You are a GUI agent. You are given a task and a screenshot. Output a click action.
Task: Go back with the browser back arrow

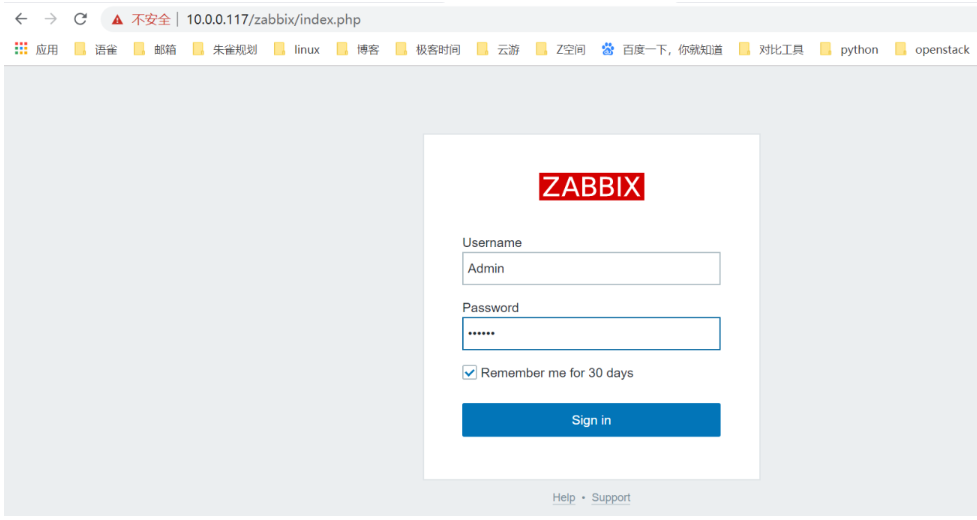click(21, 19)
